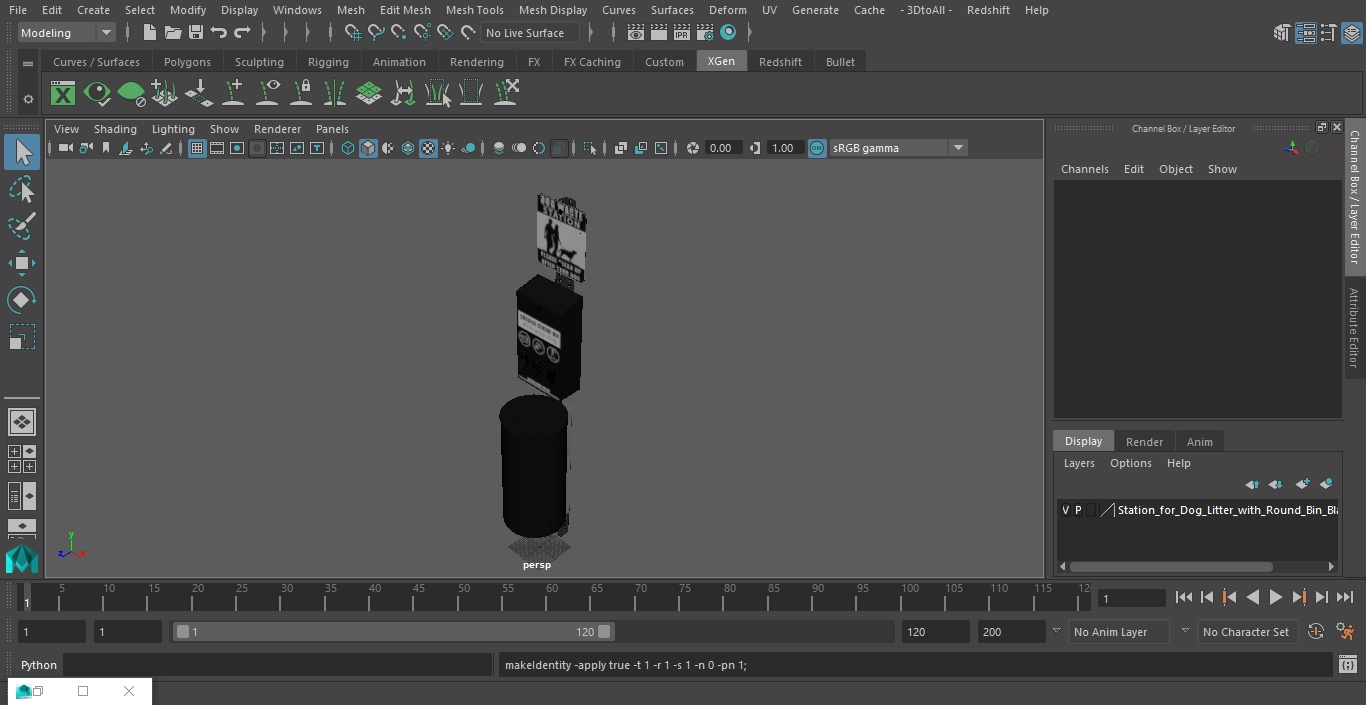Switch to the Polygons shelf tab

pos(187,62)
